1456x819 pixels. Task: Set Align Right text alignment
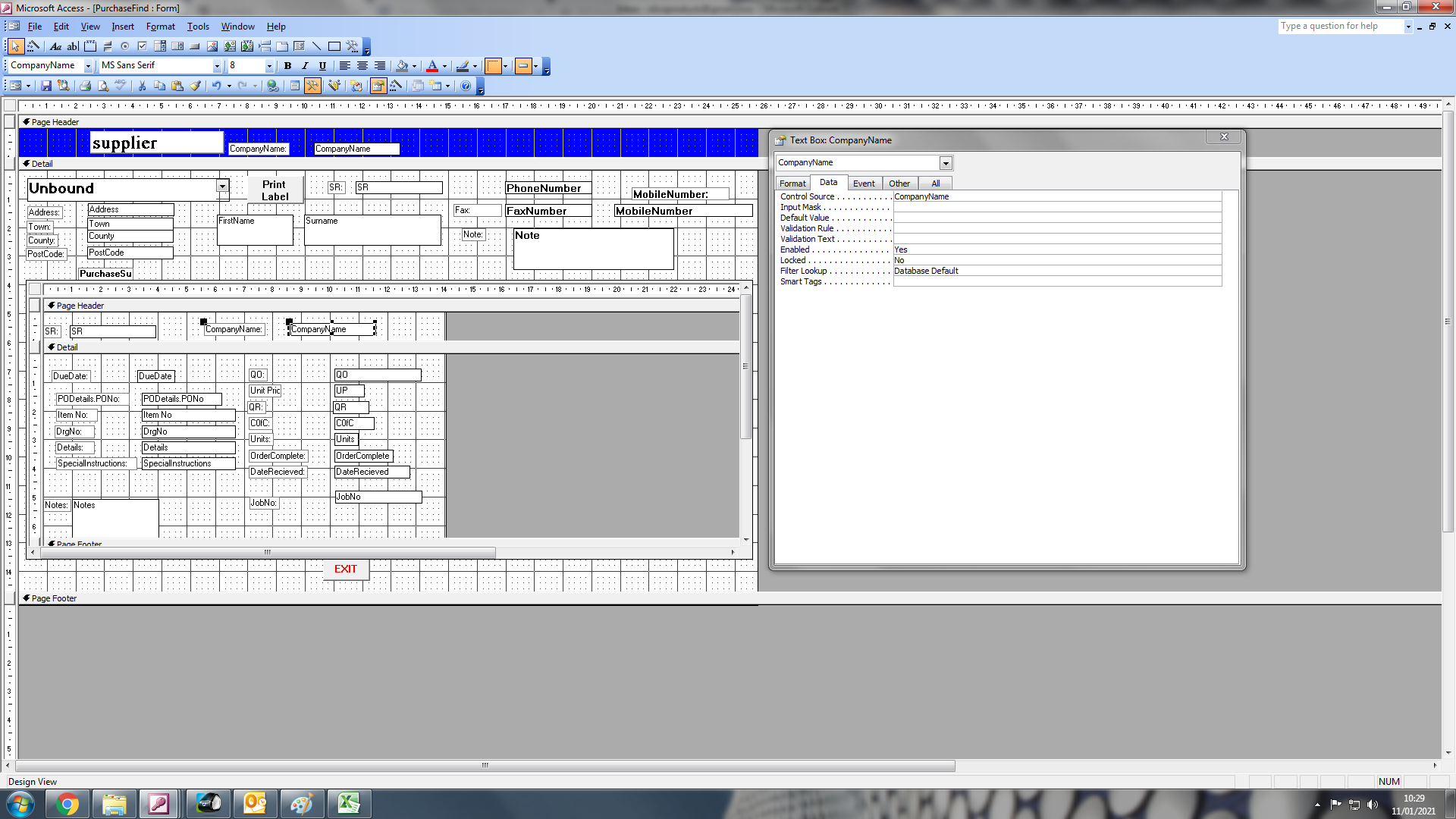pos(380,66)
